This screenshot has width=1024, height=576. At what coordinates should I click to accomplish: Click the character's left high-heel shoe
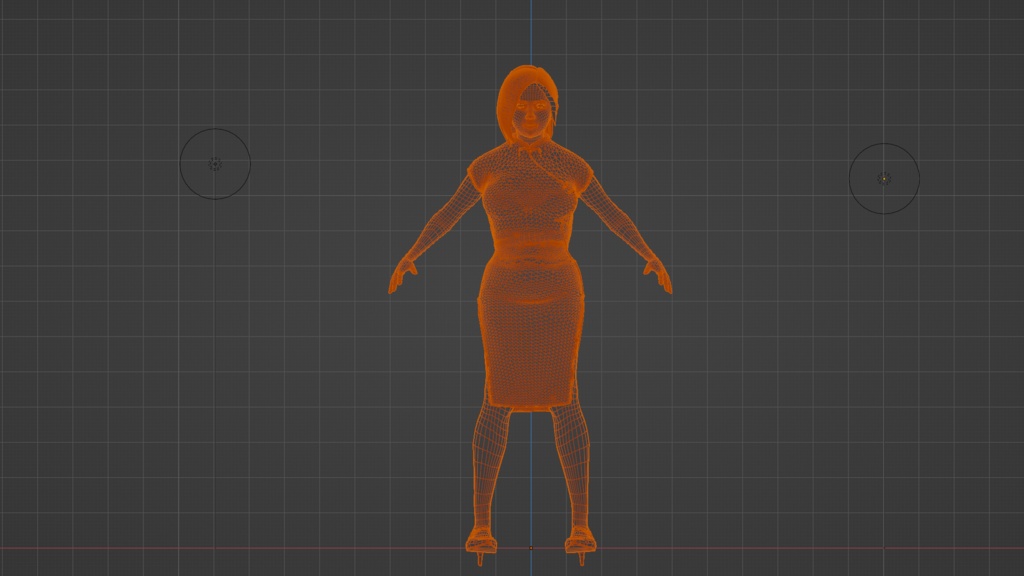[x=580, y=540]
